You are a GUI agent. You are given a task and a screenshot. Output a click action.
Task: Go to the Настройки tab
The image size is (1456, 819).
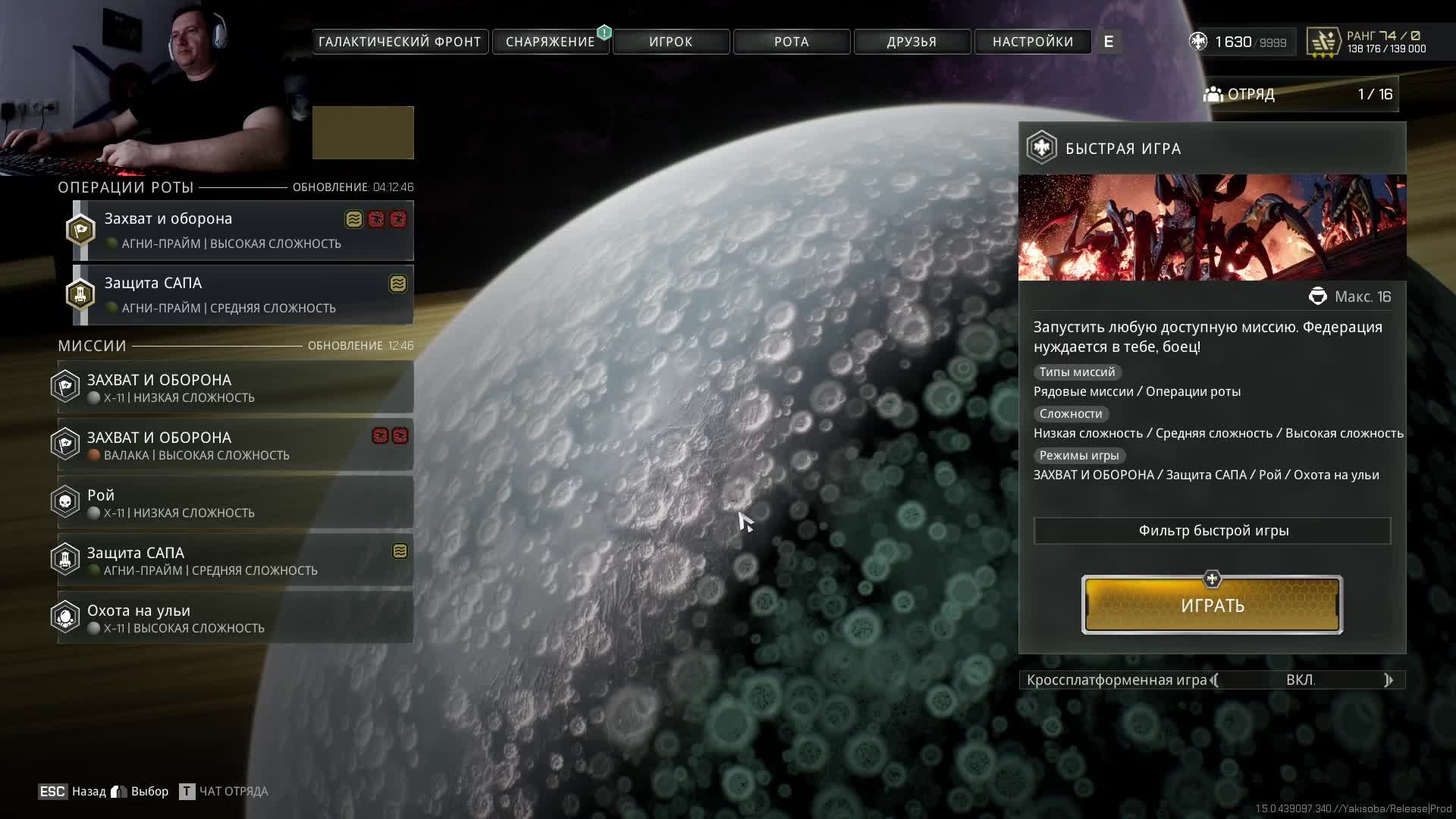(1032, 42)
